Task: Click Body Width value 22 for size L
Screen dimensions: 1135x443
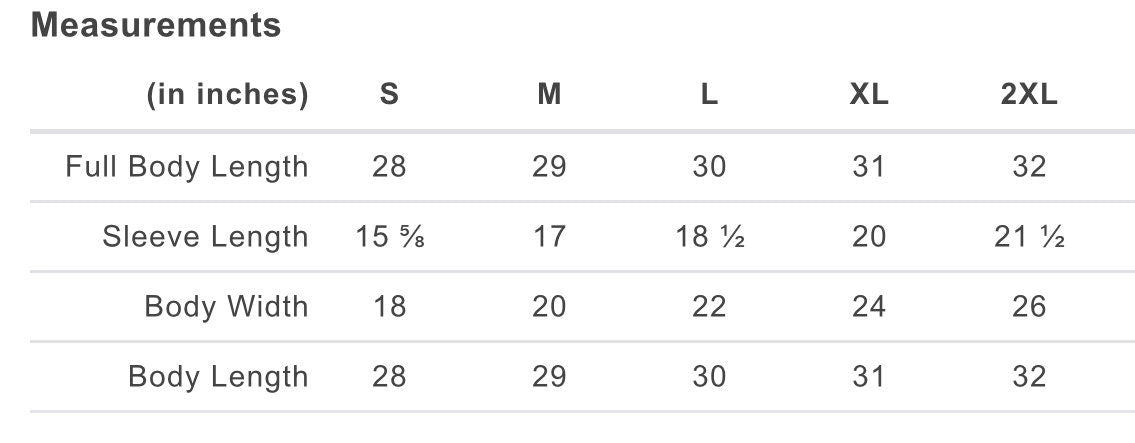Action: point(709,306)
